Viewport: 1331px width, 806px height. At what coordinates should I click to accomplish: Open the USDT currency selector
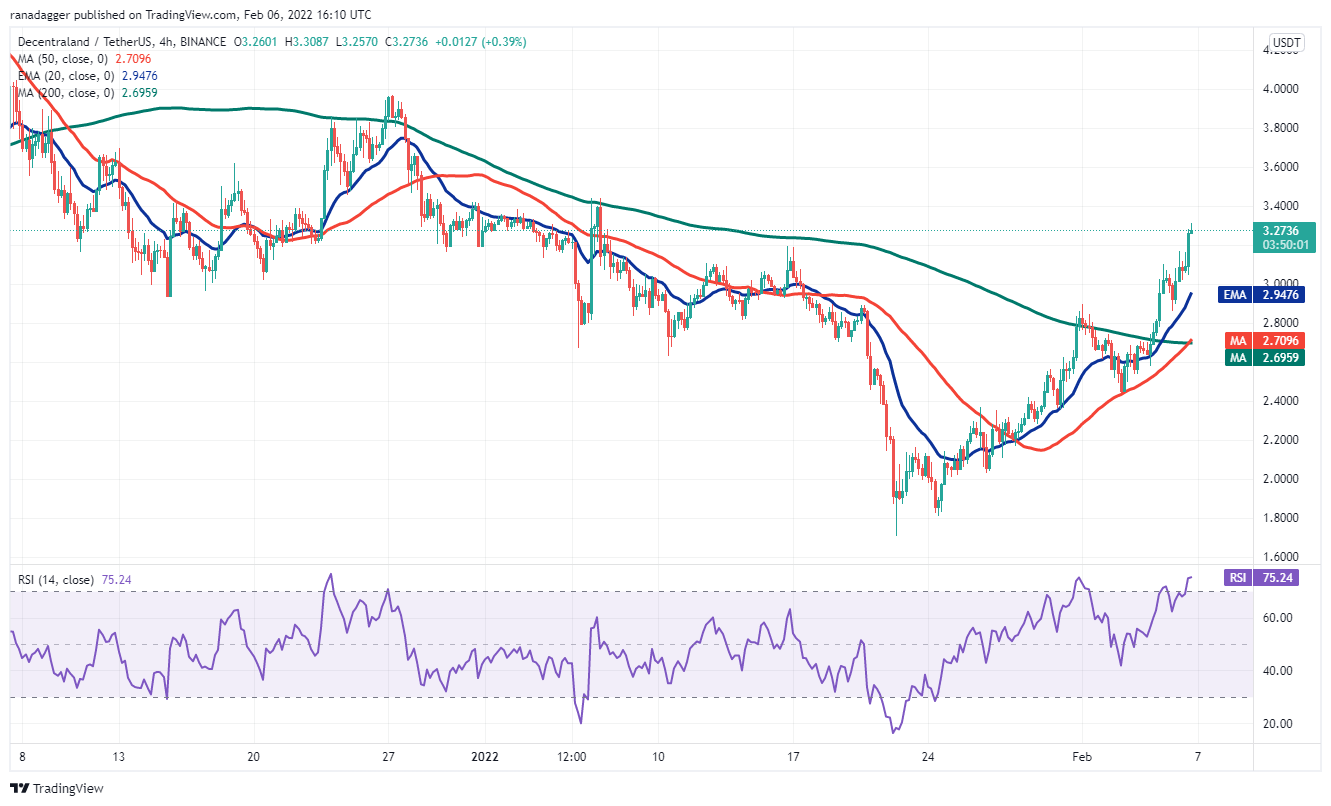(1288, 43)
